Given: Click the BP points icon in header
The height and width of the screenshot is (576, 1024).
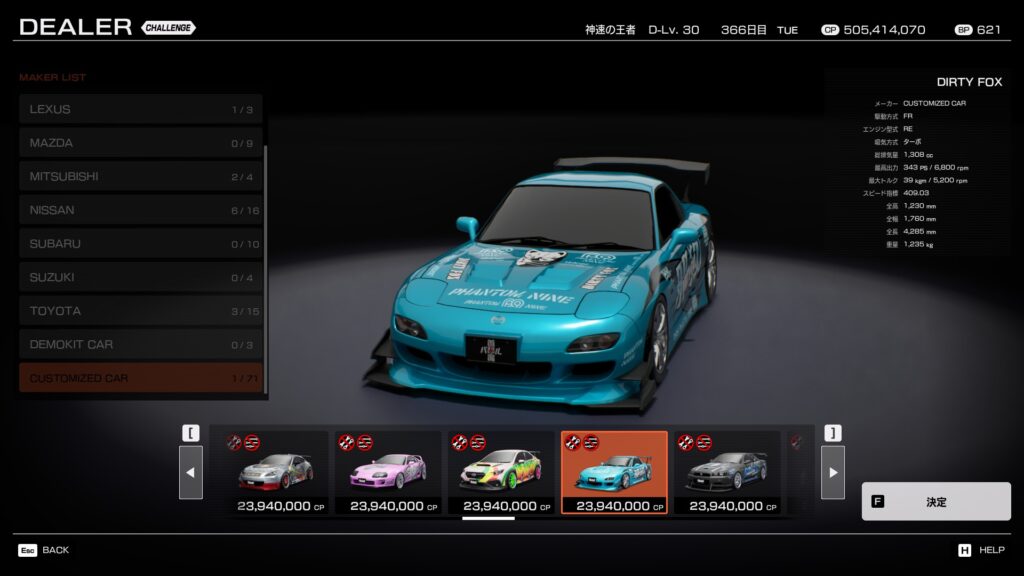Looking at the screenshot, I should (963, 30).
